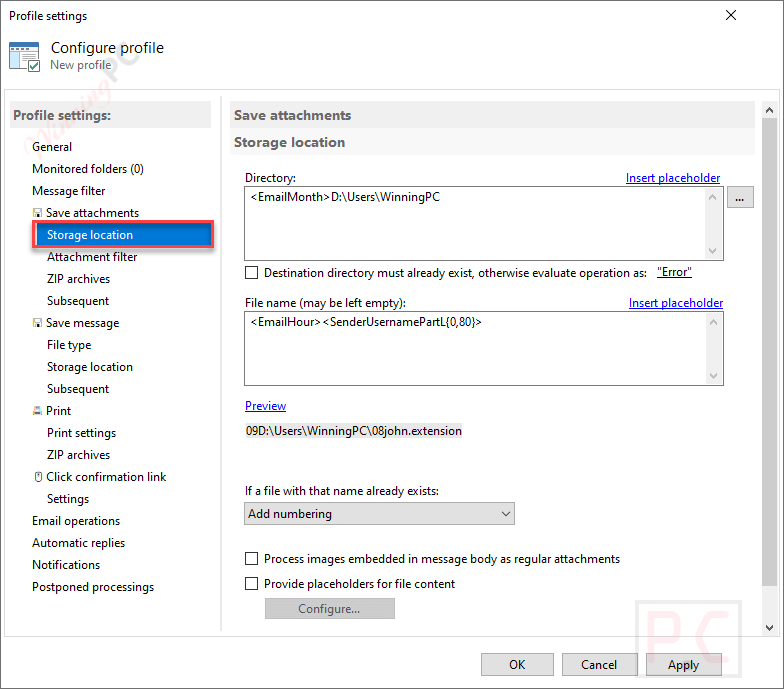Click the Save message envelope icon
The width and height of the screenshot is (784, 689).
(37, 323)
